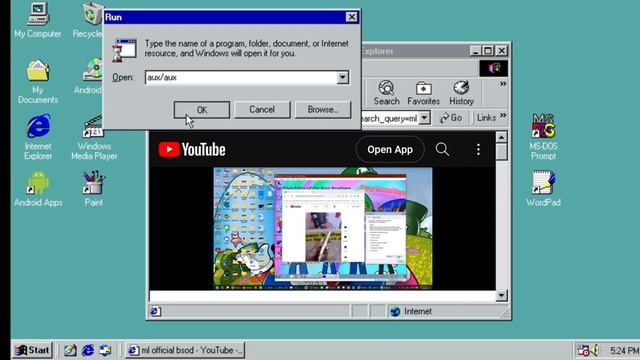Expand Open combo box dropdown in Run dialog
This screenshot has height=360, width=640.
pyautogui.click(x=343, y=77)
